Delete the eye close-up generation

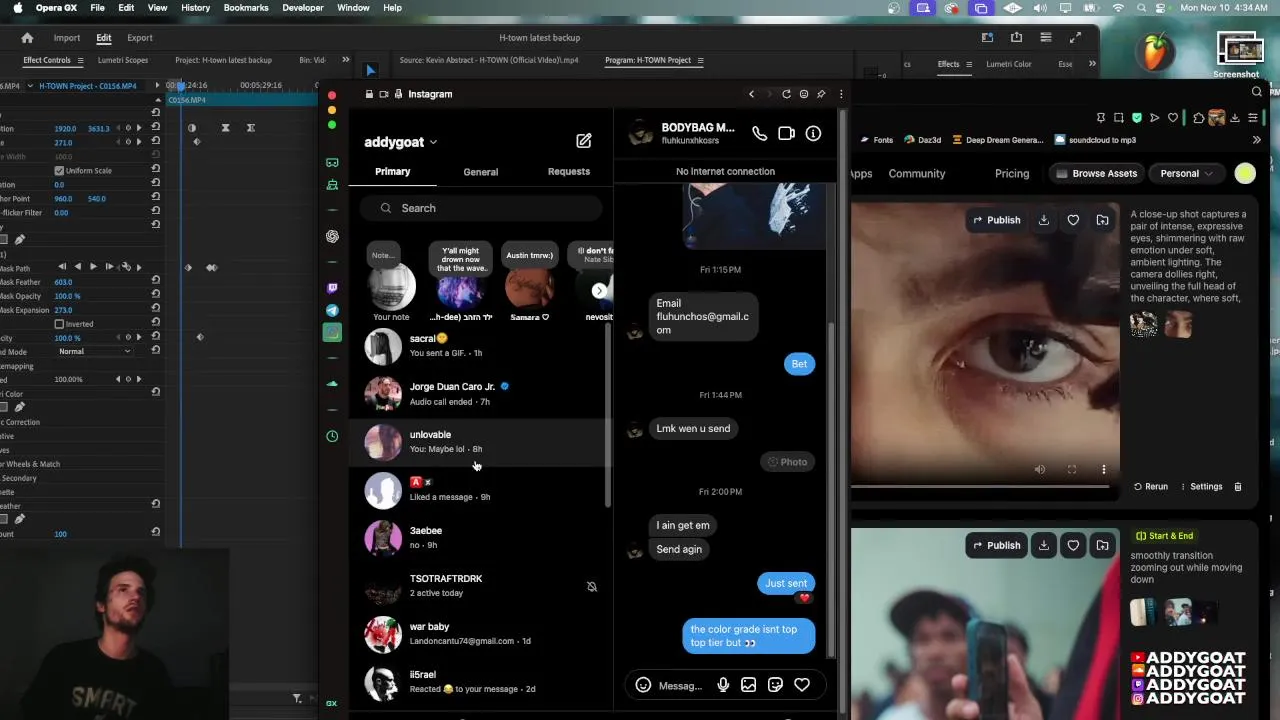[1238, 487]
